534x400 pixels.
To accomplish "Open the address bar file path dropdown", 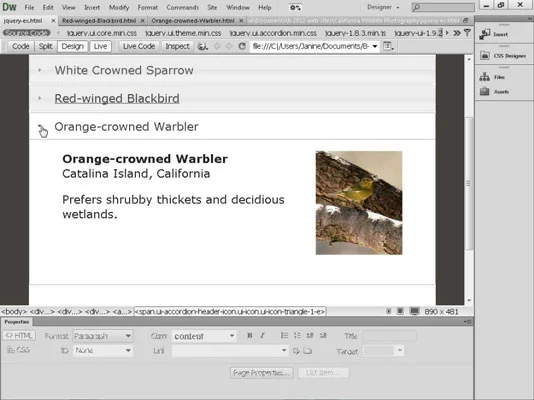I will tap(375, 46).
